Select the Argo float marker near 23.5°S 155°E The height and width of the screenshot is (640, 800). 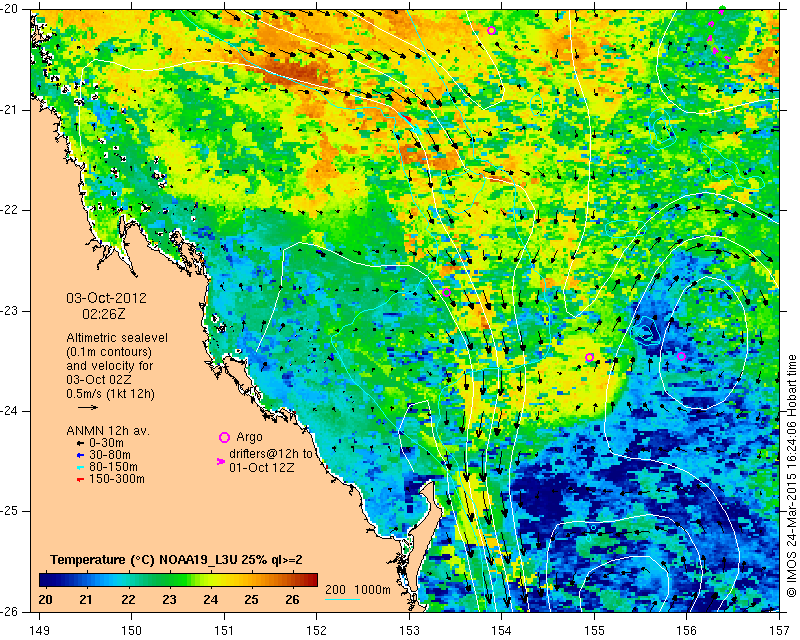(x=589, y=357)
